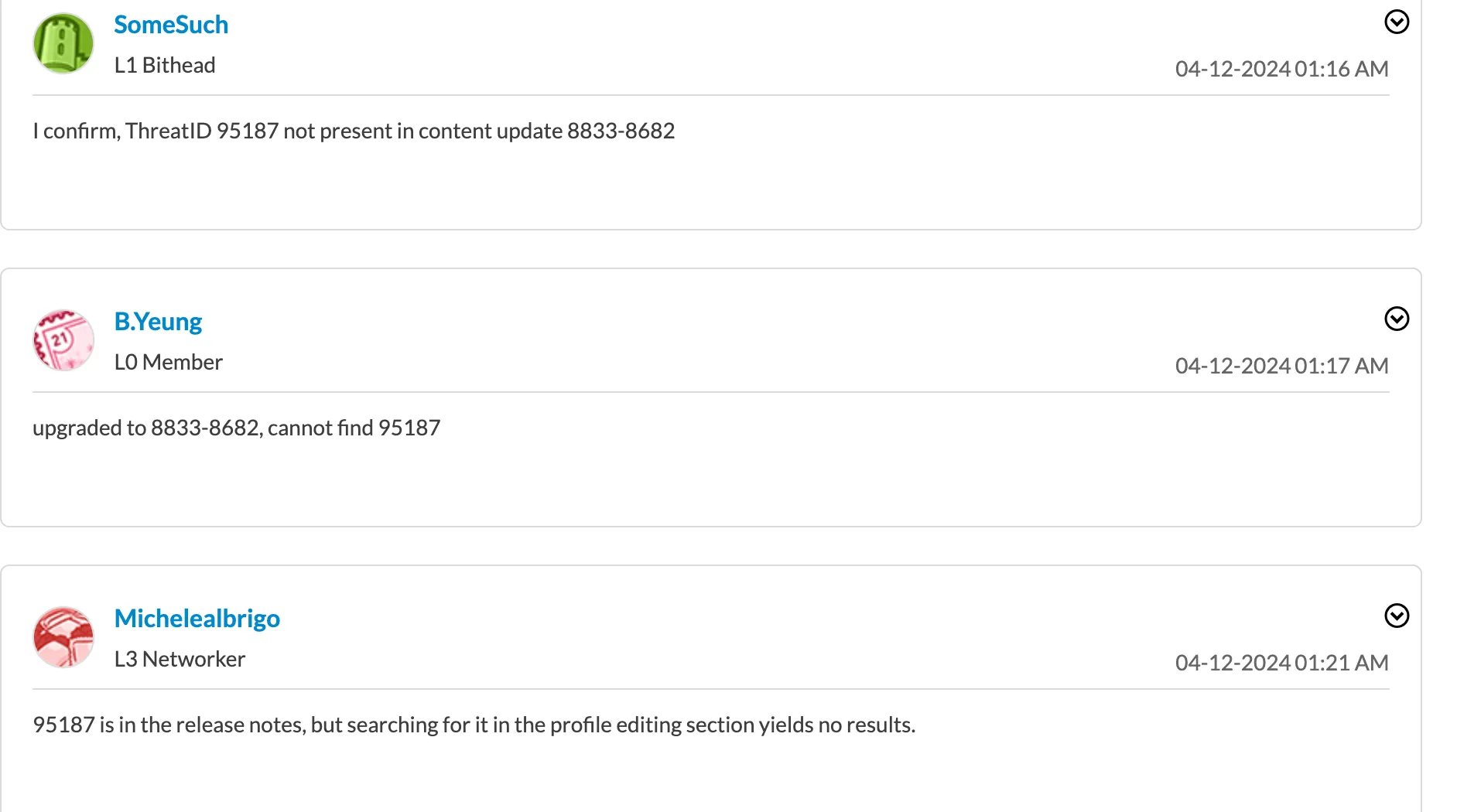Click B.Yeung's avatar thumbnail
The height and width of the screenshot is (812, 1481).
pyautogui.click(x=63, y=339)
